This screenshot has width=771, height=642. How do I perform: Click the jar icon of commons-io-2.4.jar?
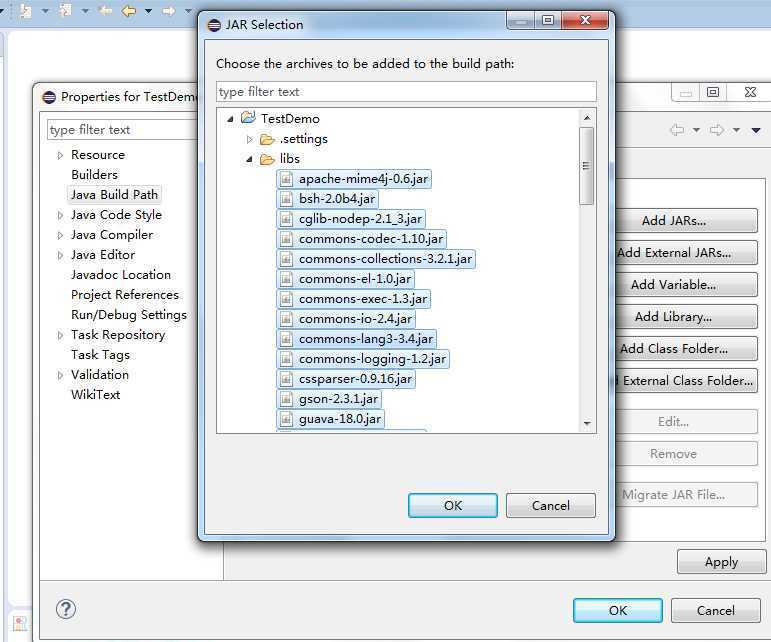click(x=286, y=320)
